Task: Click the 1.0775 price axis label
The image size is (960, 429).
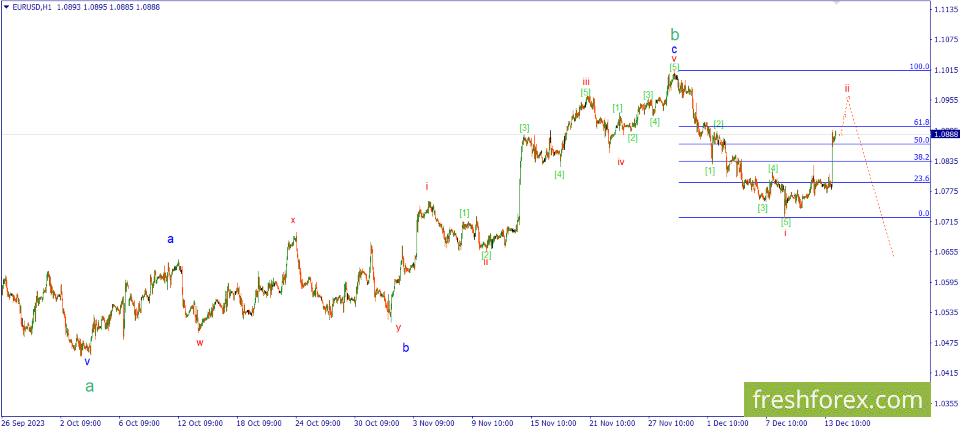Action: [x=945, y=192]
